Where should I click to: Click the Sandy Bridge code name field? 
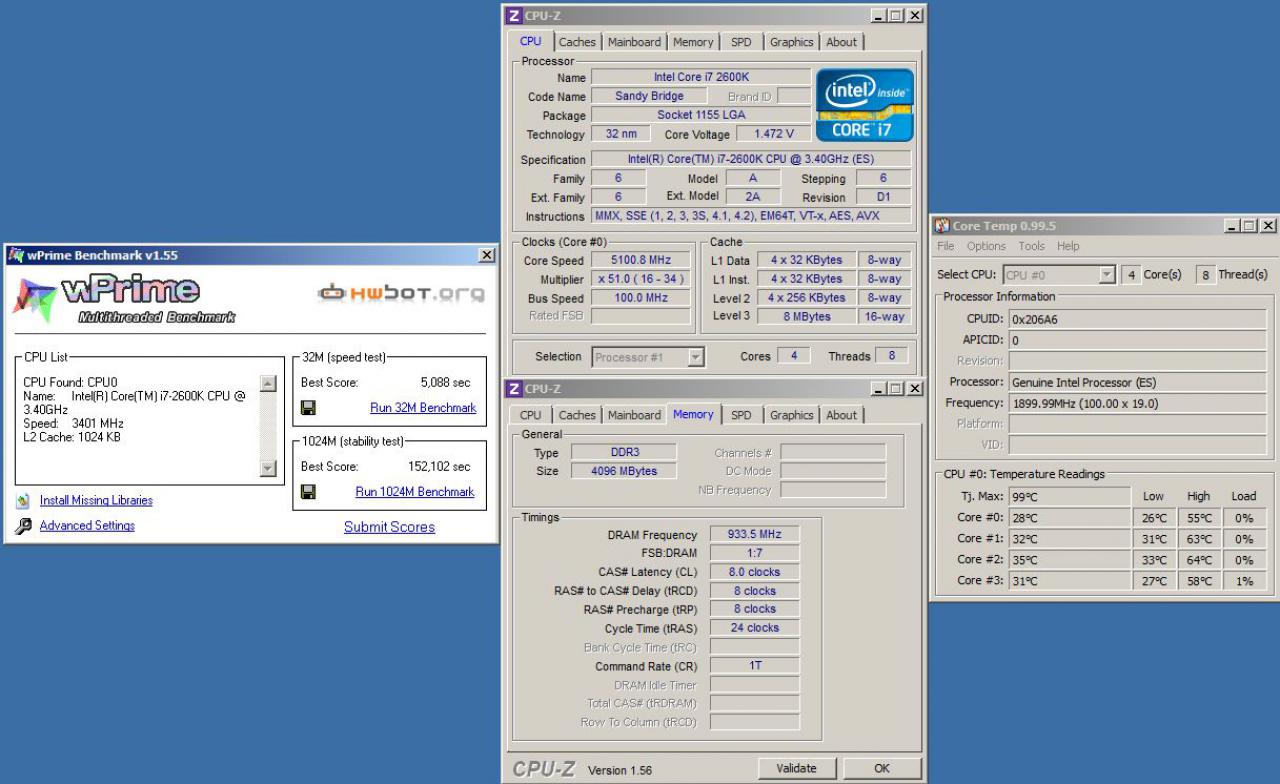649,96
